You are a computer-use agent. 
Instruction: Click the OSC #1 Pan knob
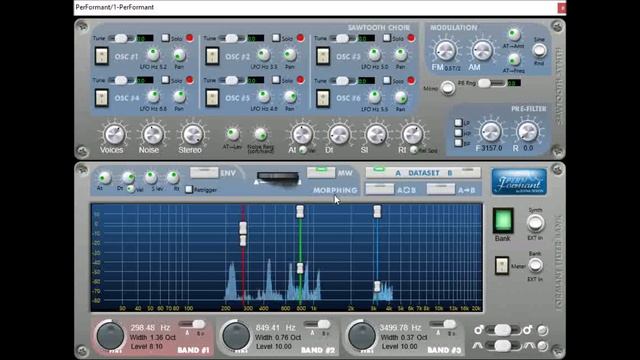coord(179,55)
